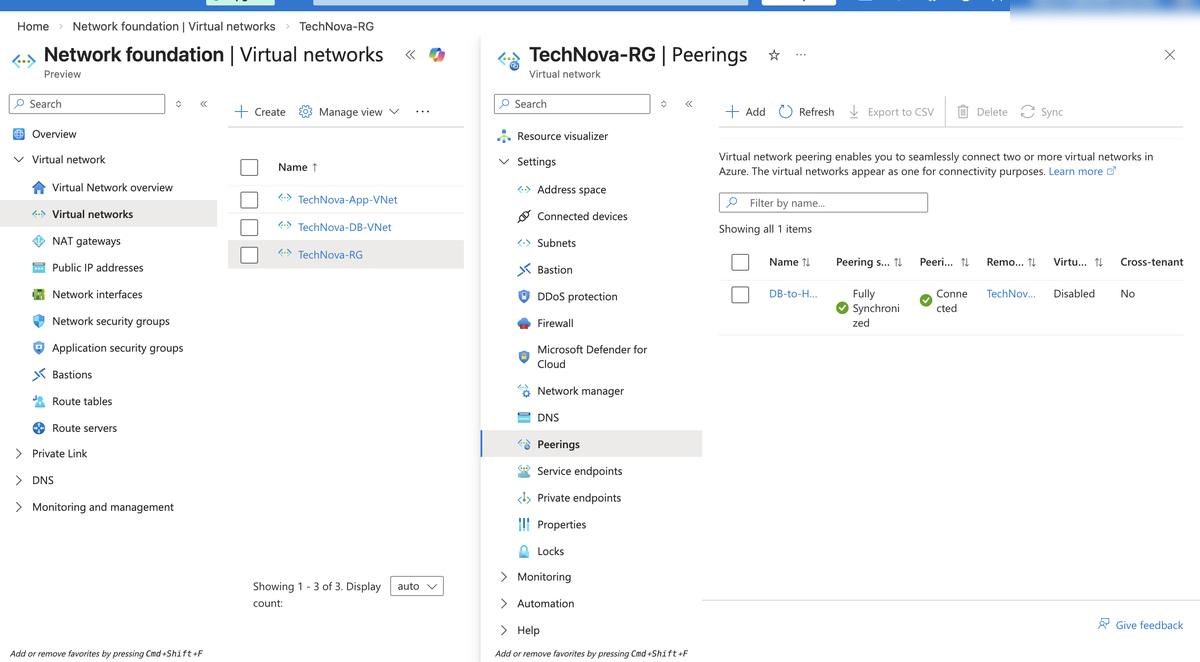Viewport: 1200px width, 662px height.
Task: Open Address space under Settings
Action: pyautogui.click(x=571, y=189)
